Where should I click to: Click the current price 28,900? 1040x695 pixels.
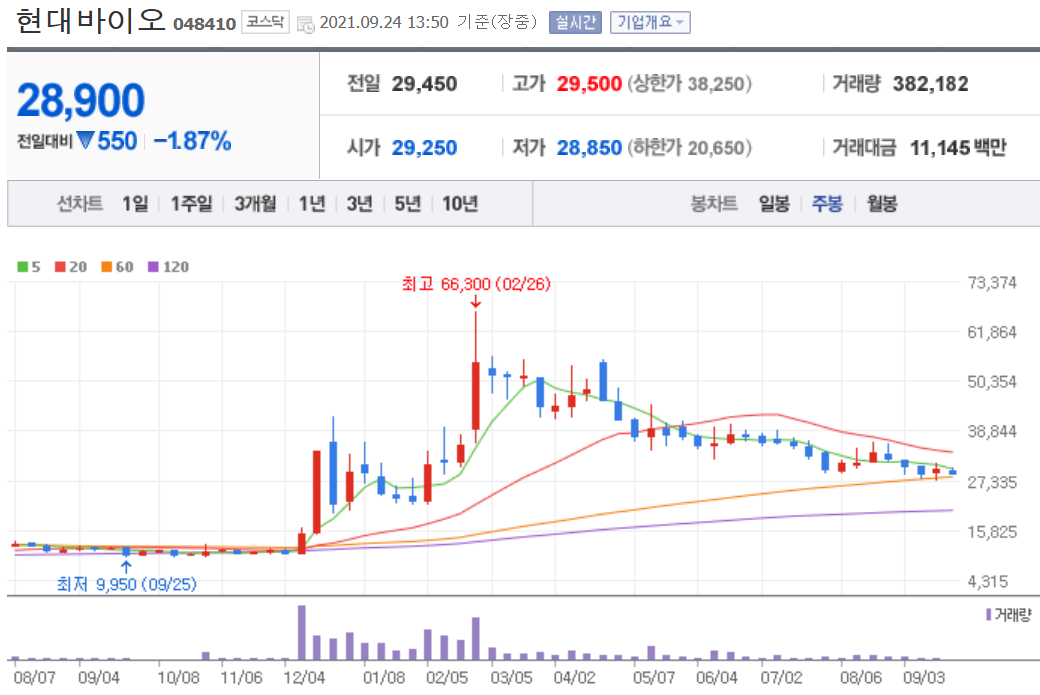point(80,101)
